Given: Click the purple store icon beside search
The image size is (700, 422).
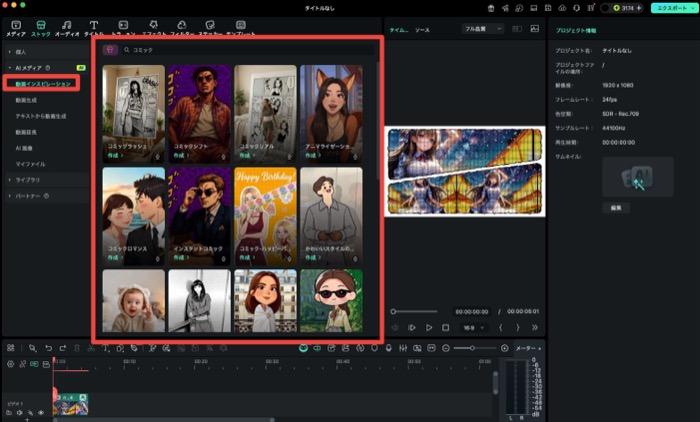Looking at the screenshot, I should [110, 50].
